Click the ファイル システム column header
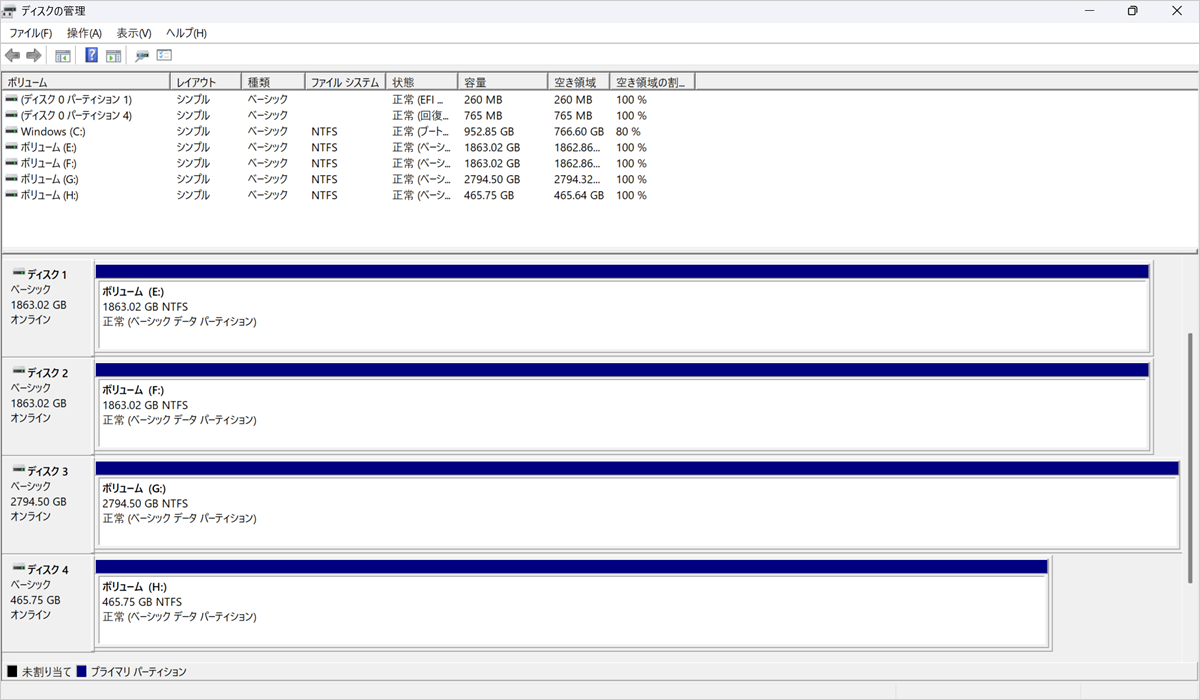This screenshot has height=700, width=1200. click(344, 82)
